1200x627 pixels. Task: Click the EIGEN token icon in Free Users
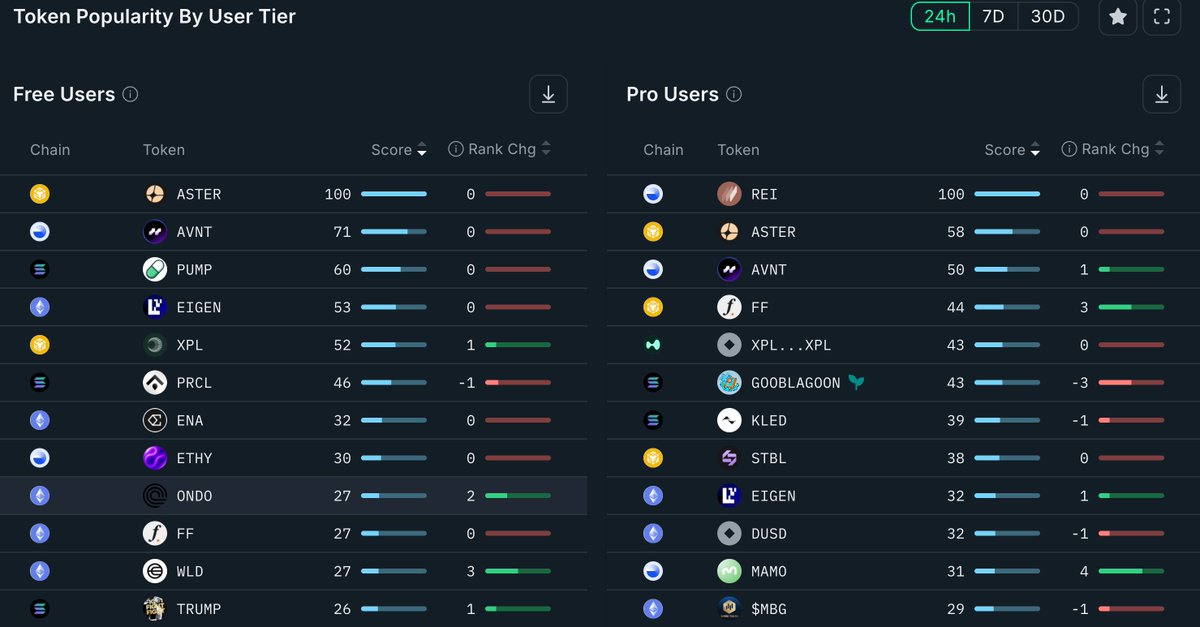pyautogui.click(x=154, y=307)
